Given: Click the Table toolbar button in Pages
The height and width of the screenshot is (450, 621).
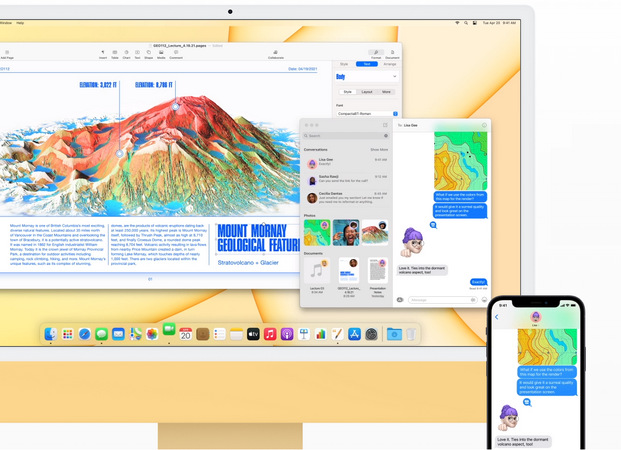Looking at the screenshot, I should pos(115,55).
